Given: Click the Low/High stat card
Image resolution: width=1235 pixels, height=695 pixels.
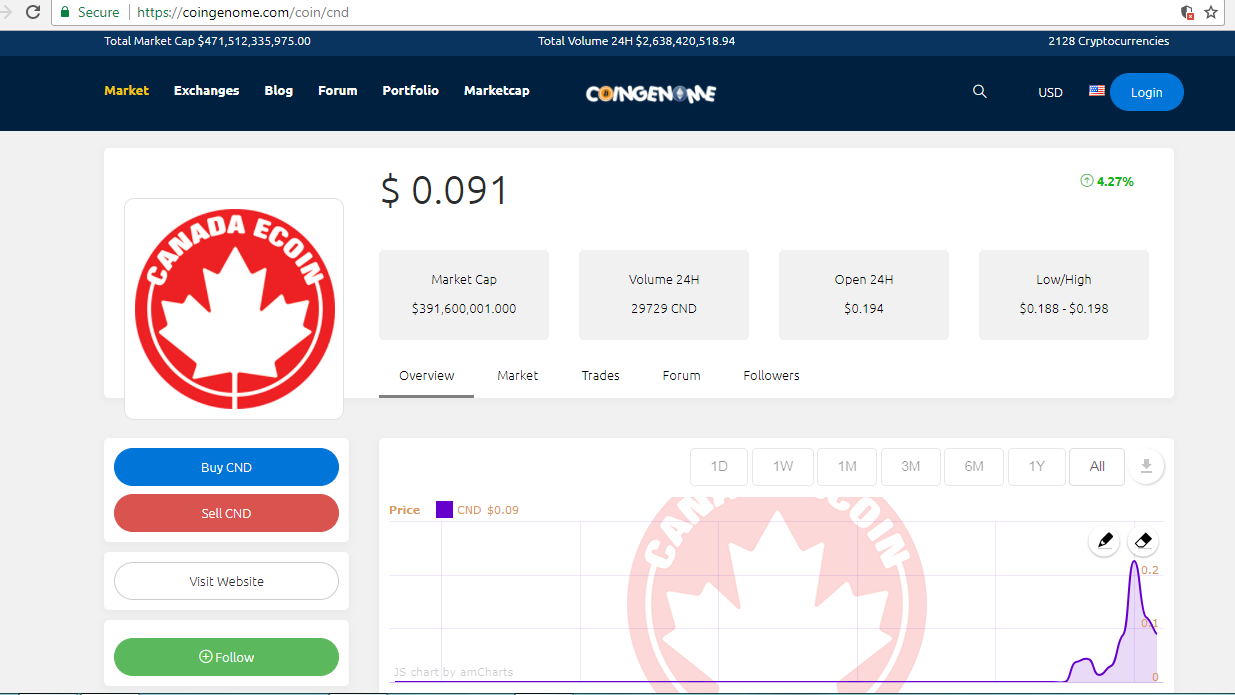Looking at the screenshot, I should point(1064,295).
